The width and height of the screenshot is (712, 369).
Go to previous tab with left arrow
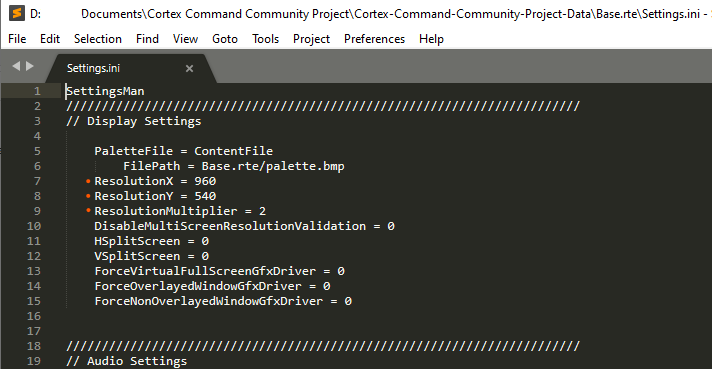[x=16, y=66]
